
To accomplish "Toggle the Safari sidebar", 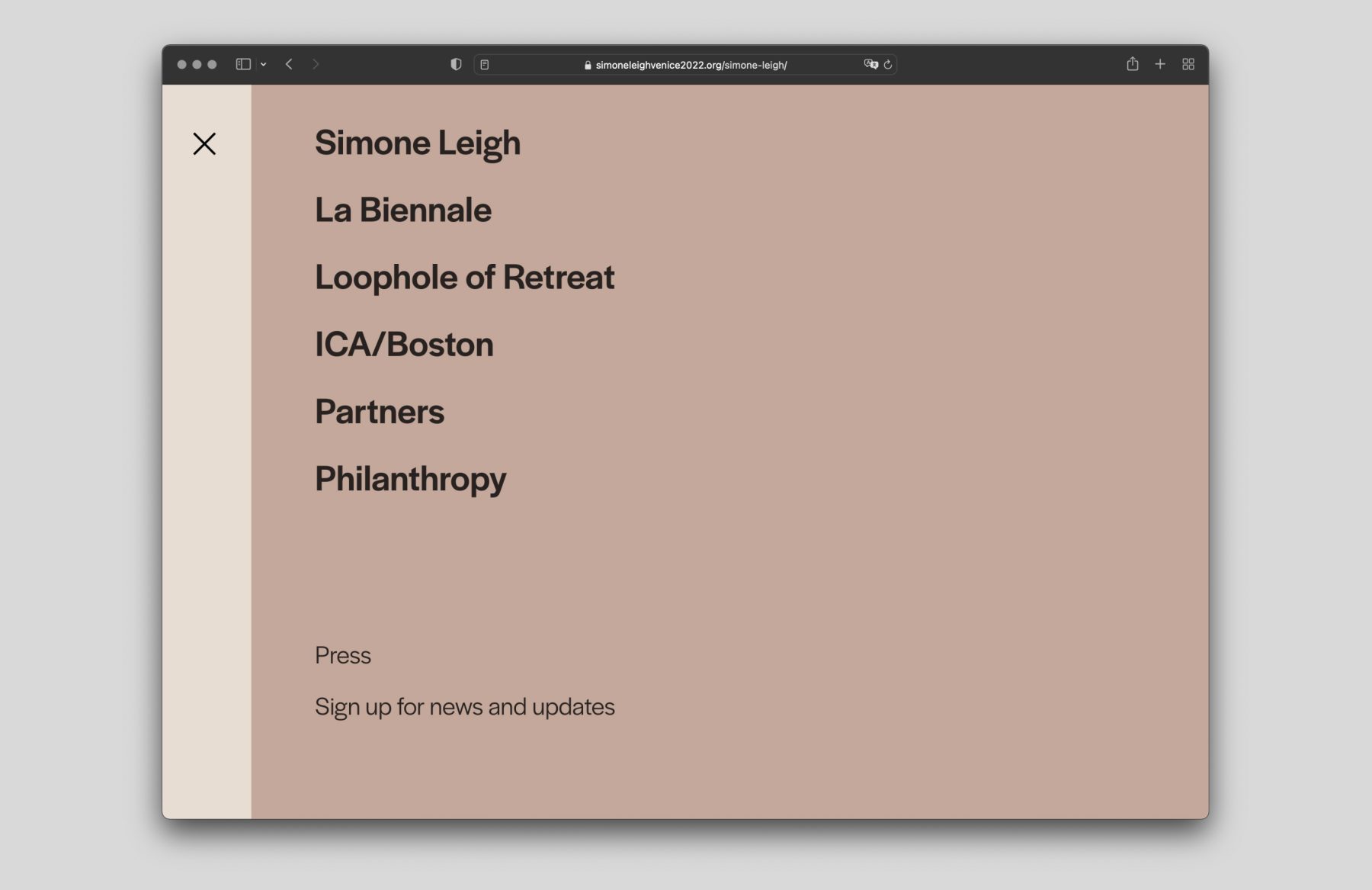I will 243,65.
